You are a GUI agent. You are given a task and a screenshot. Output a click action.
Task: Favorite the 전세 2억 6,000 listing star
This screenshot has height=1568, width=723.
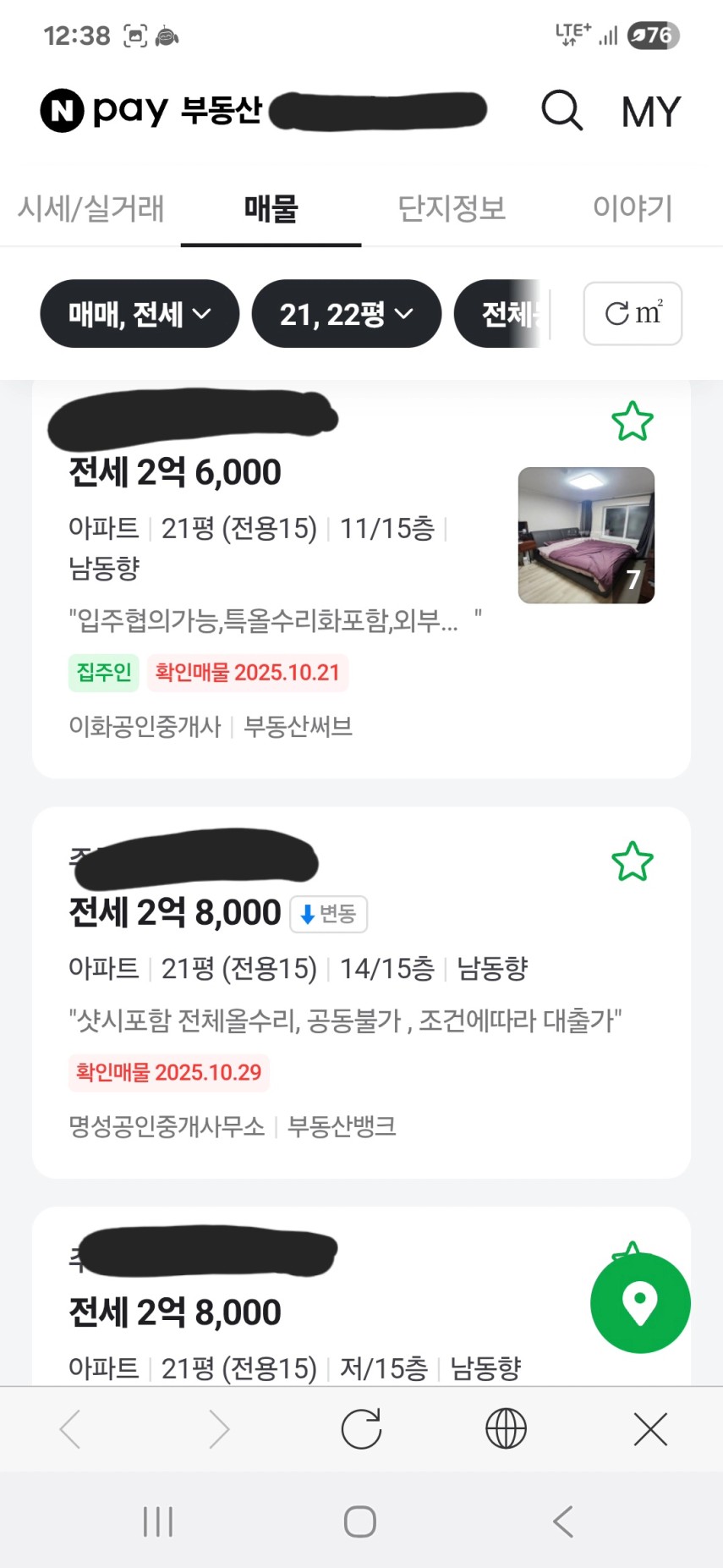(632, 421)
